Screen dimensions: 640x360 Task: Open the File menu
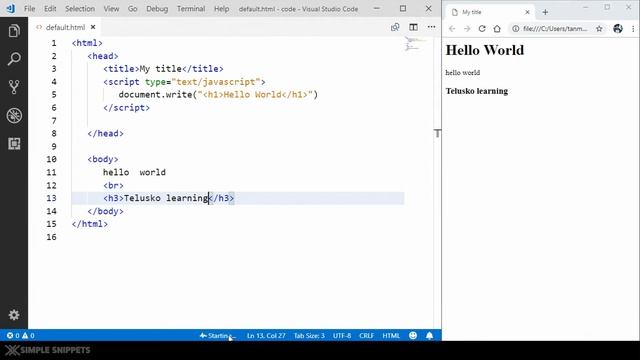(29, 9)
